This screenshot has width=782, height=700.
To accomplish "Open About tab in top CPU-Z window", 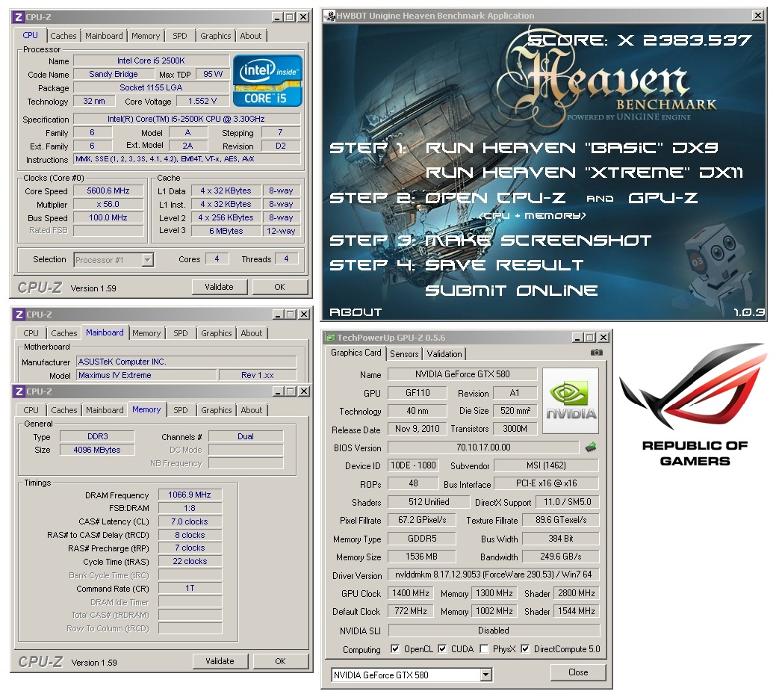I will coord(250,36).
